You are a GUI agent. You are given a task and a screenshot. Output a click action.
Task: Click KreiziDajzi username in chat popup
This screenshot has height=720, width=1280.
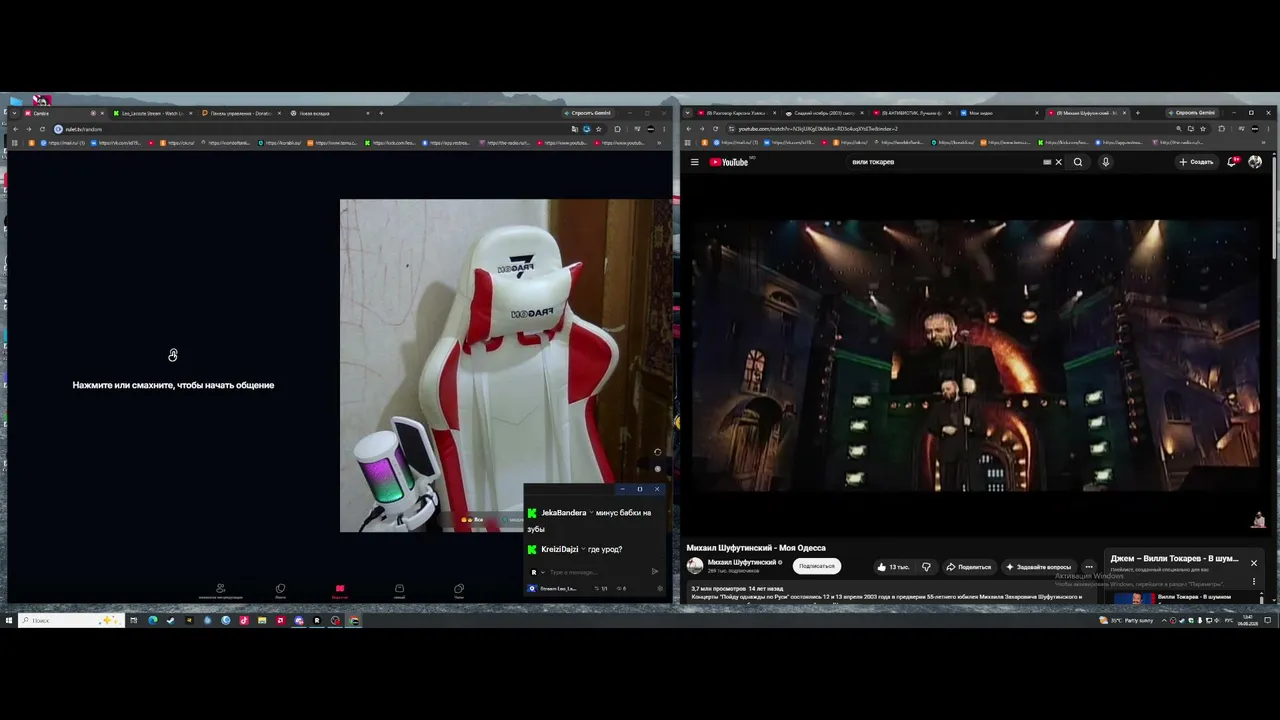(x=560, y=549)
